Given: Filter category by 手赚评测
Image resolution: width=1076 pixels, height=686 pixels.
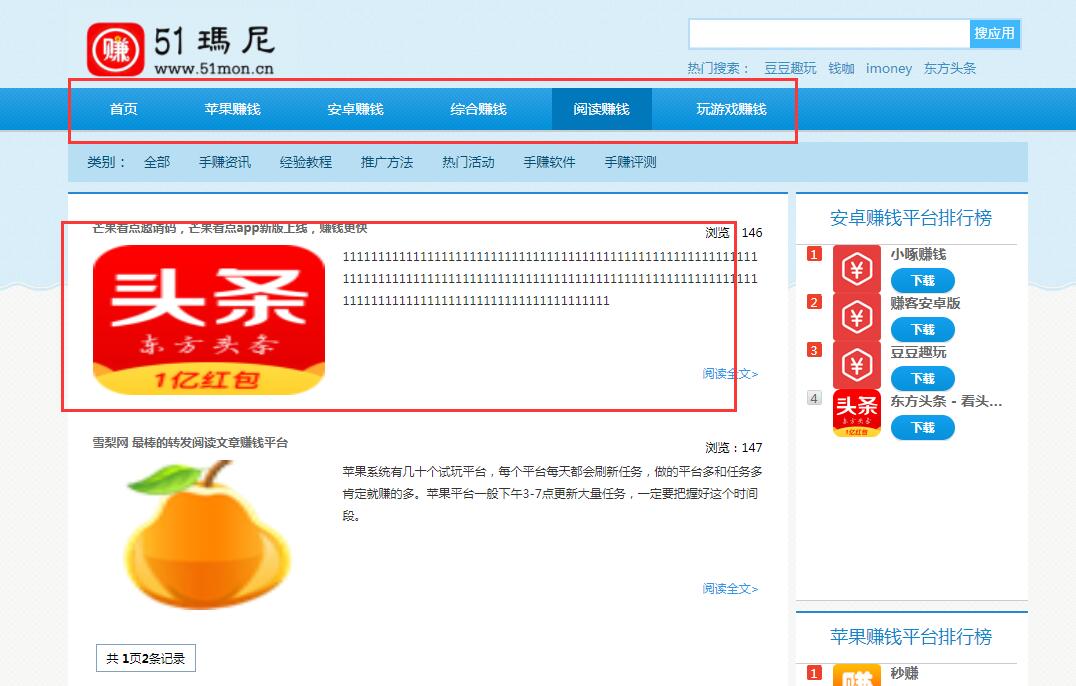Looking at the screenshot, I should click(631, 163).
